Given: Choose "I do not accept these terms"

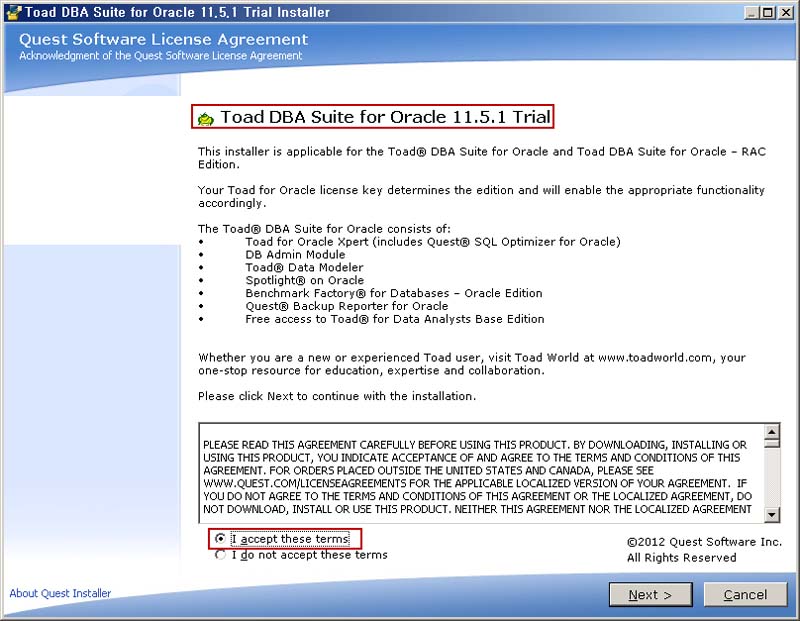Looking at the screenshot, I should click(221, 555).
